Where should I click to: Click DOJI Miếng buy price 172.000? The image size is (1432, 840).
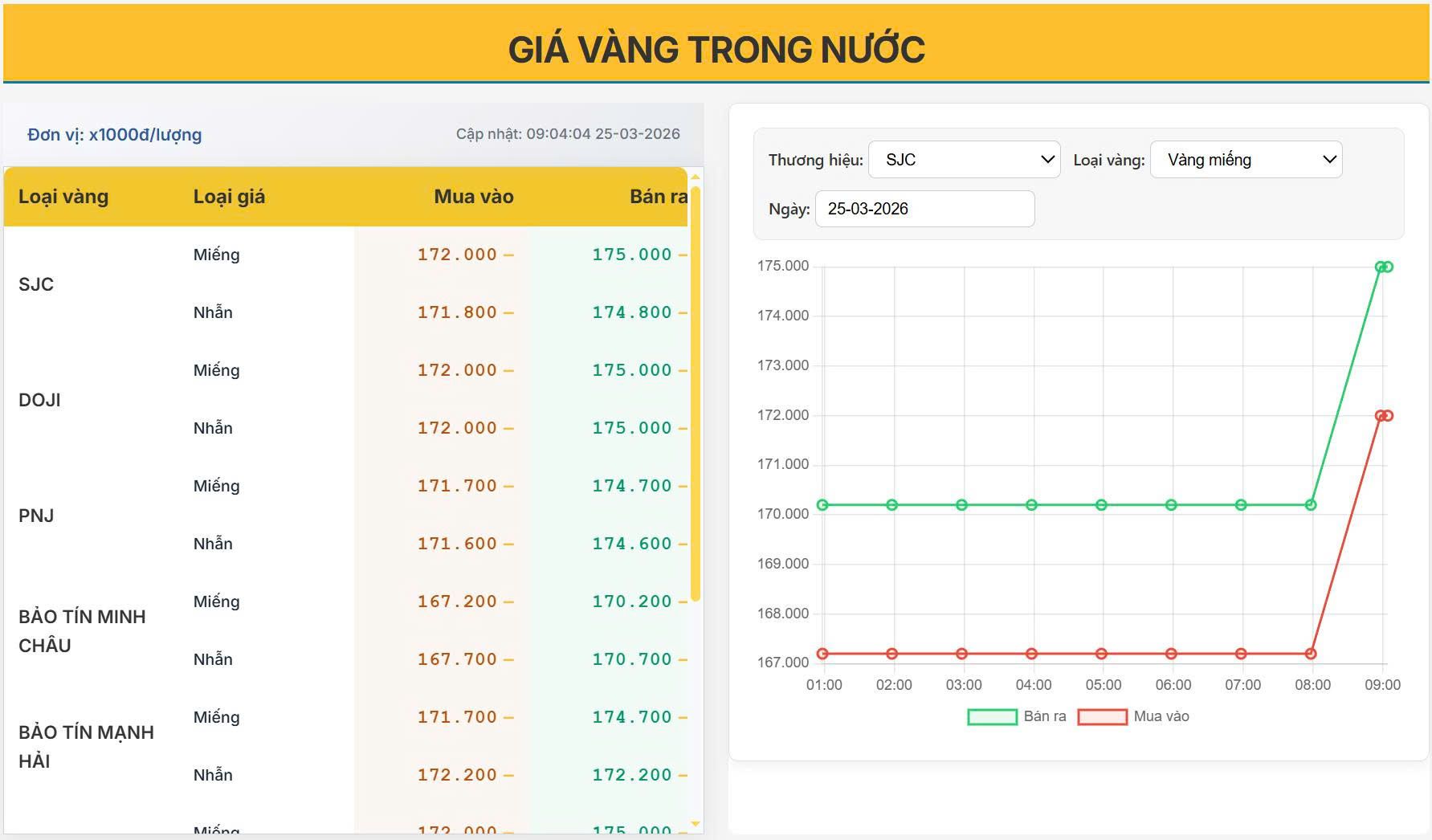(457, 370)
